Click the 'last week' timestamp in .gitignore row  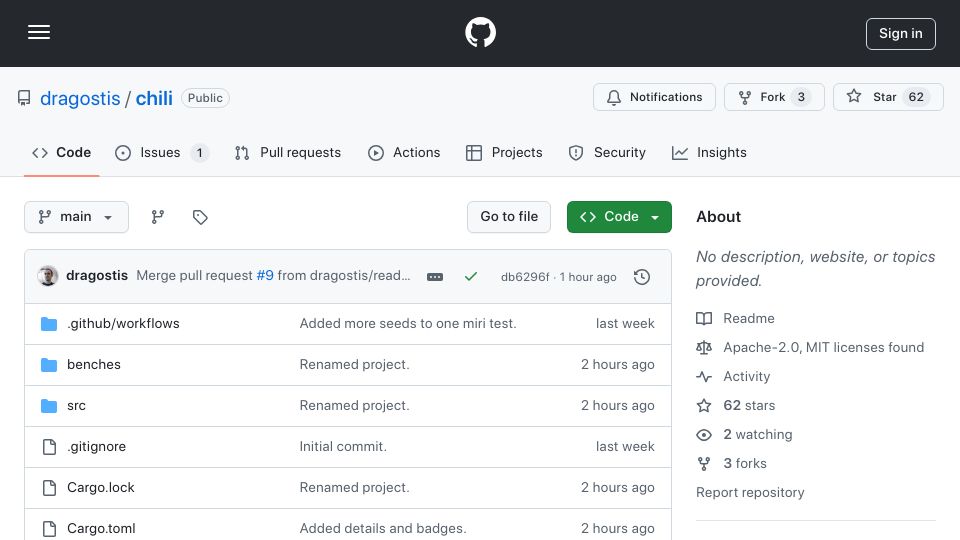pyautogui.click(x=624, y=446)
